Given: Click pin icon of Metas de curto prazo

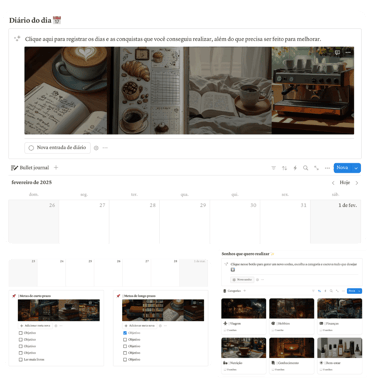Looking at the screenshot, I should pos(14,296).
